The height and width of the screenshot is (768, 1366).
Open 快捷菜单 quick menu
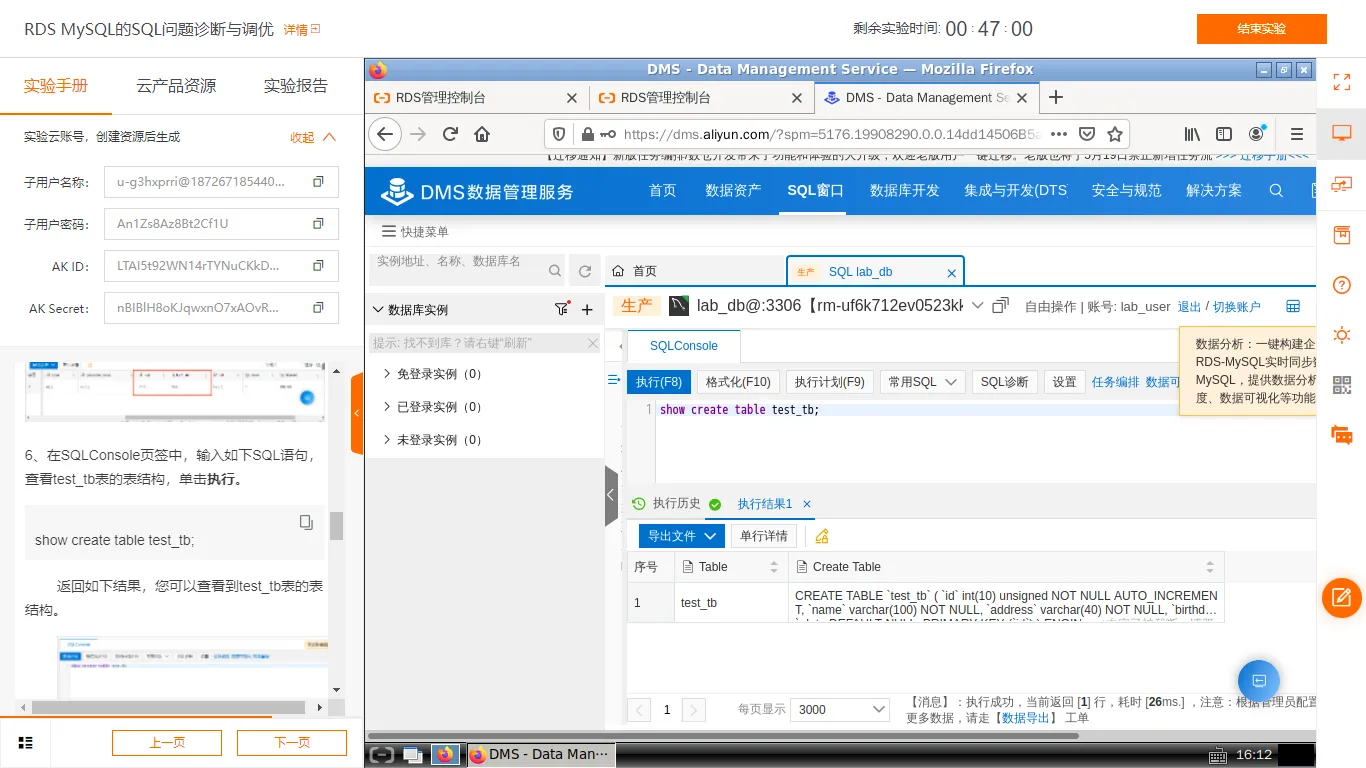point(415,231)
